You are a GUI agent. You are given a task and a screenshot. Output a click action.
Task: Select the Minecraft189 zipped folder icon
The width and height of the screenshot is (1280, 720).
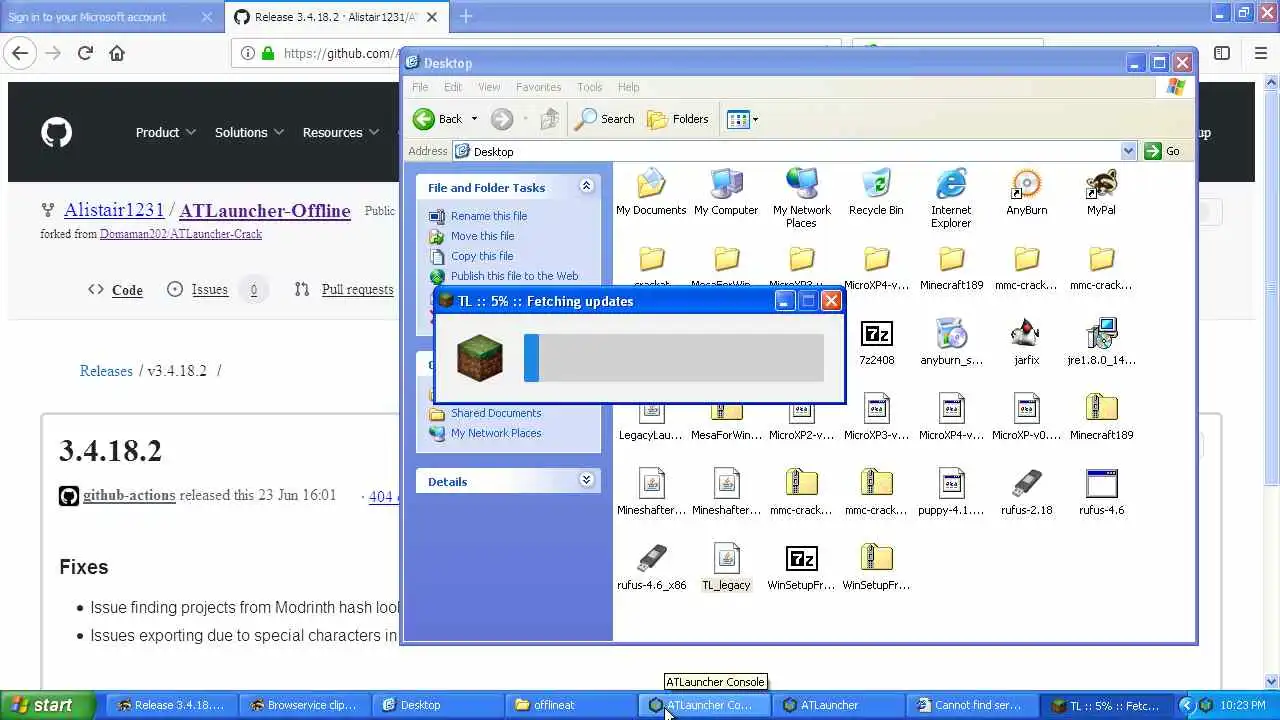(x=1101, y=417)
